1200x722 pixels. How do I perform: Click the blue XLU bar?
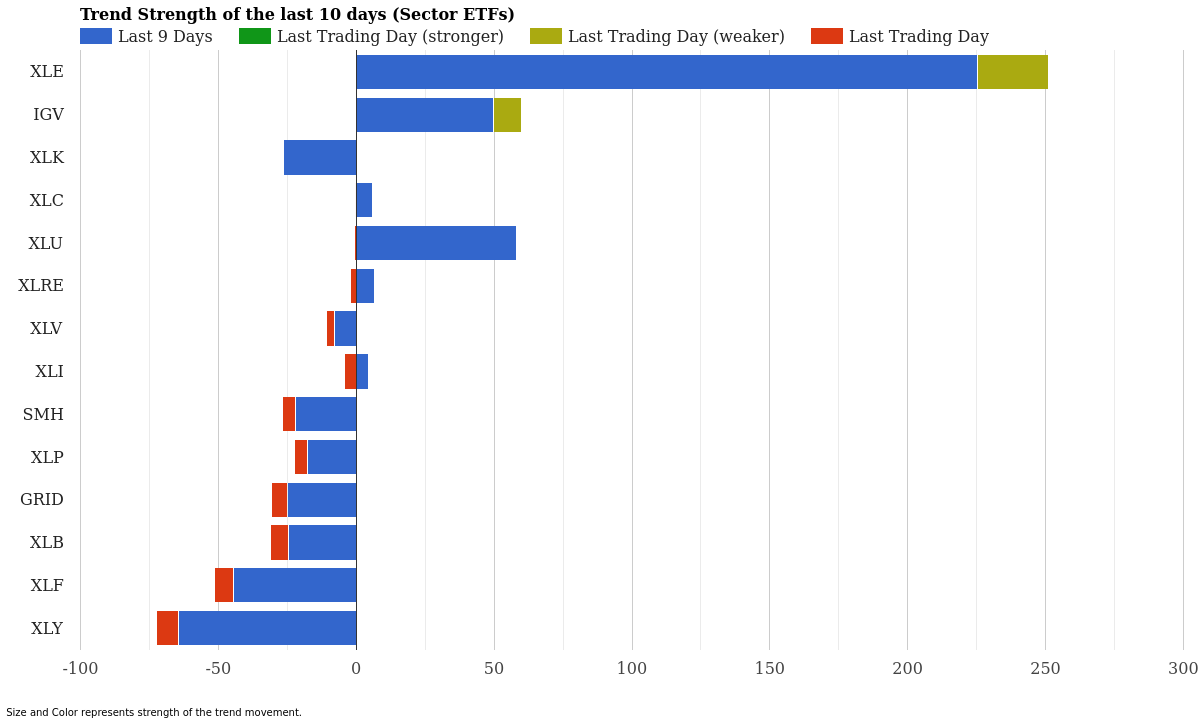pyautogui.click(x=436, y=243)
